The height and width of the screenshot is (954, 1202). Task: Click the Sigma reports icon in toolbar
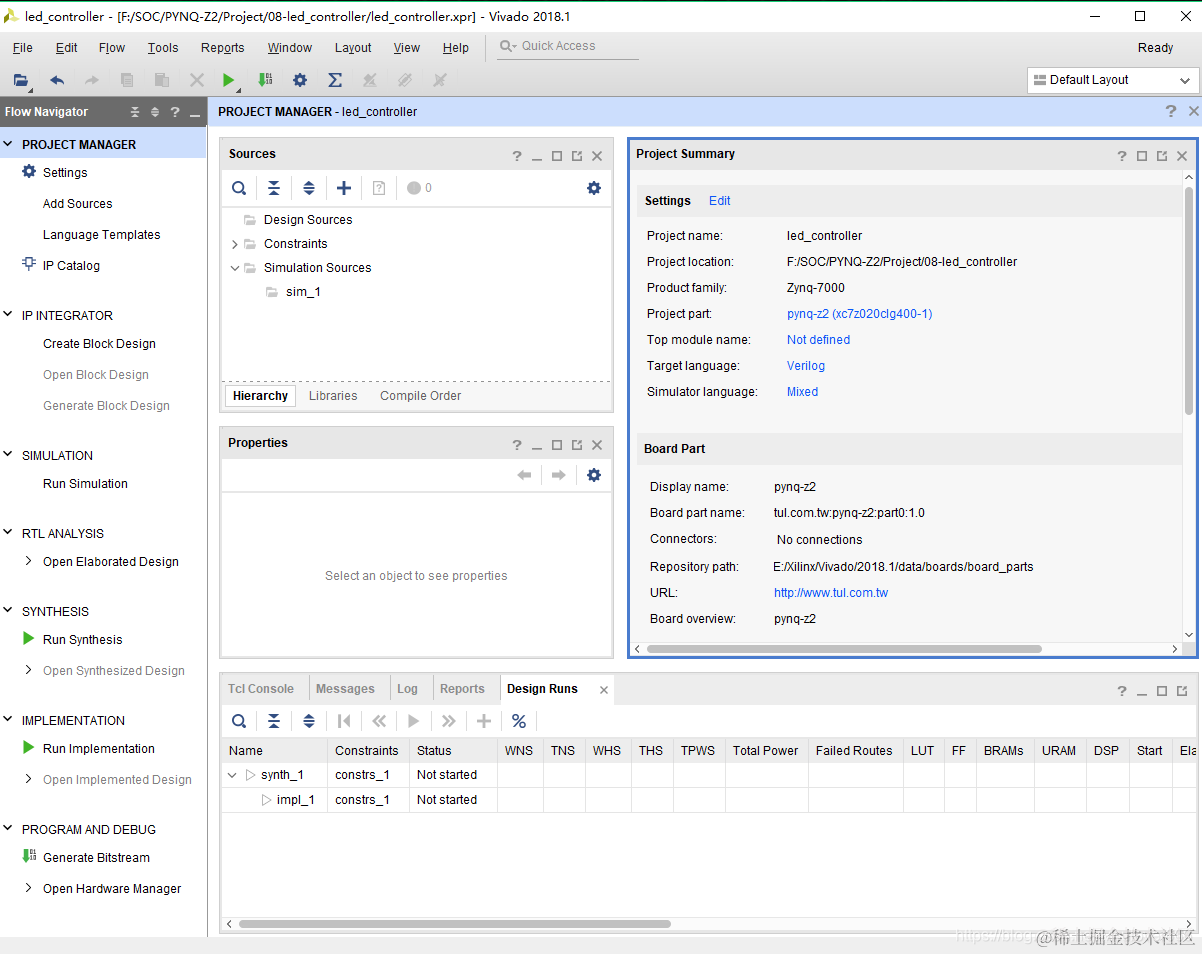(335, 80)
